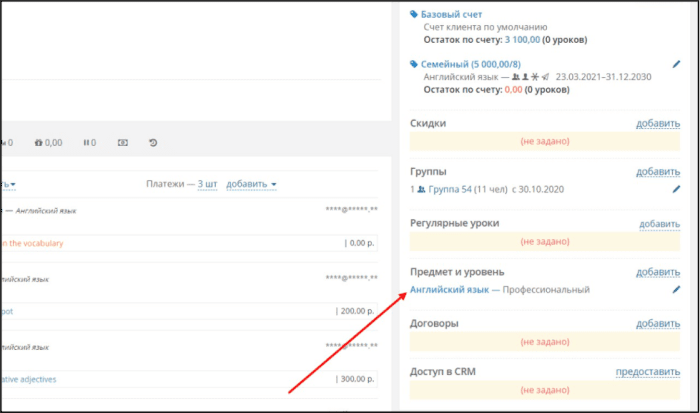Image resolution: width=700 pixels, height=413 pixels.
Task: Click предоставить for Доступ в CRM
Action: point(648,371)
